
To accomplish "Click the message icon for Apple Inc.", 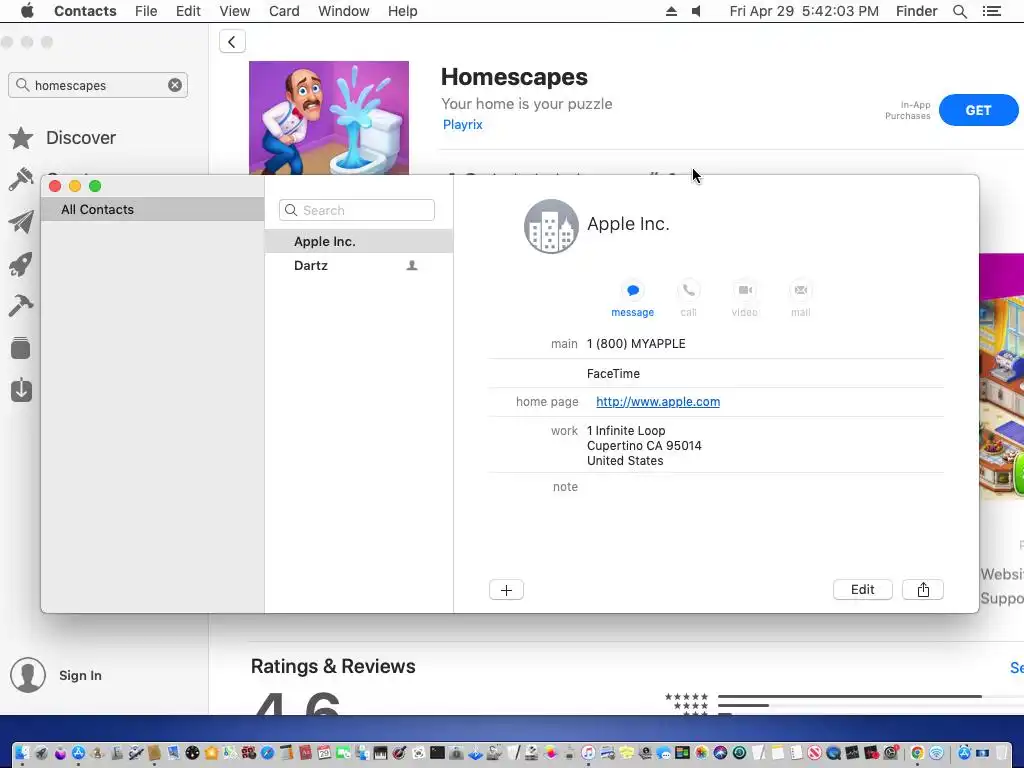I will pos(633,290).
